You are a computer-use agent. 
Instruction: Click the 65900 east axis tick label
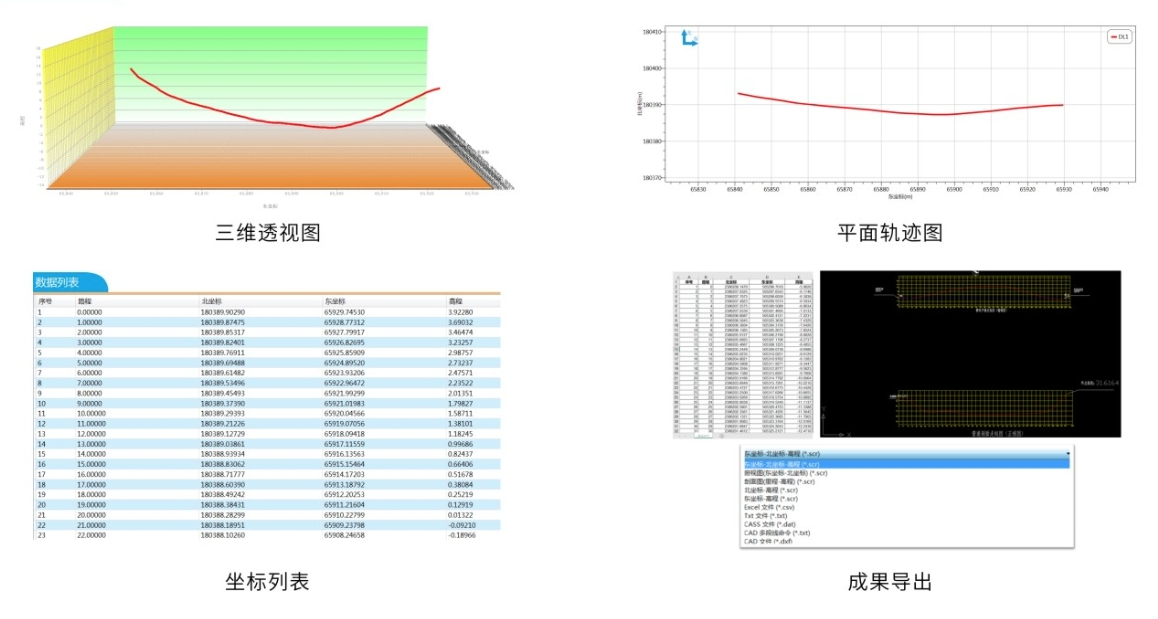pos(953,190)
